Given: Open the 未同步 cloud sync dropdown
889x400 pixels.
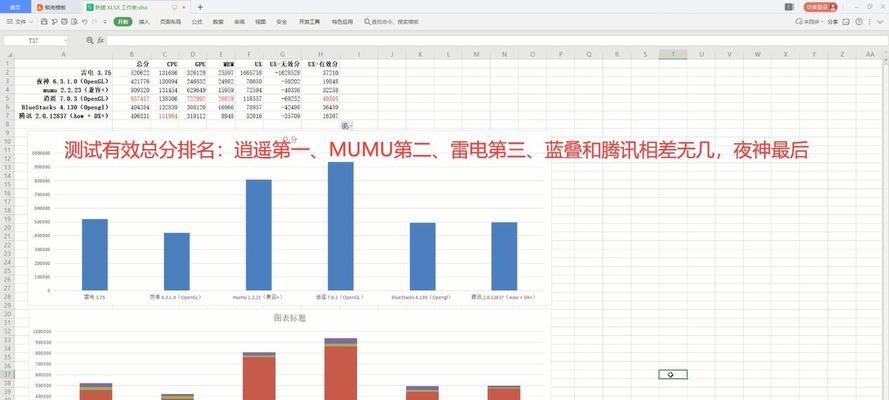Looking at the screenshot, I should coord(808,22).
